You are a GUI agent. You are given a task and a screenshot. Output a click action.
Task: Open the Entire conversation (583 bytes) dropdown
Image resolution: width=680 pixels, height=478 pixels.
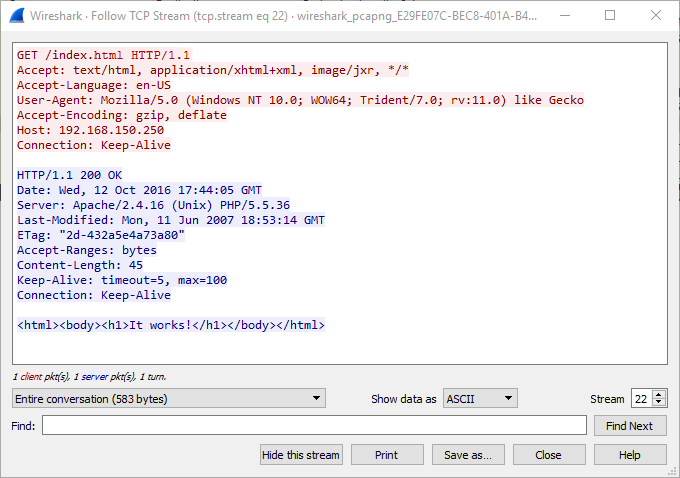point(169,398)
